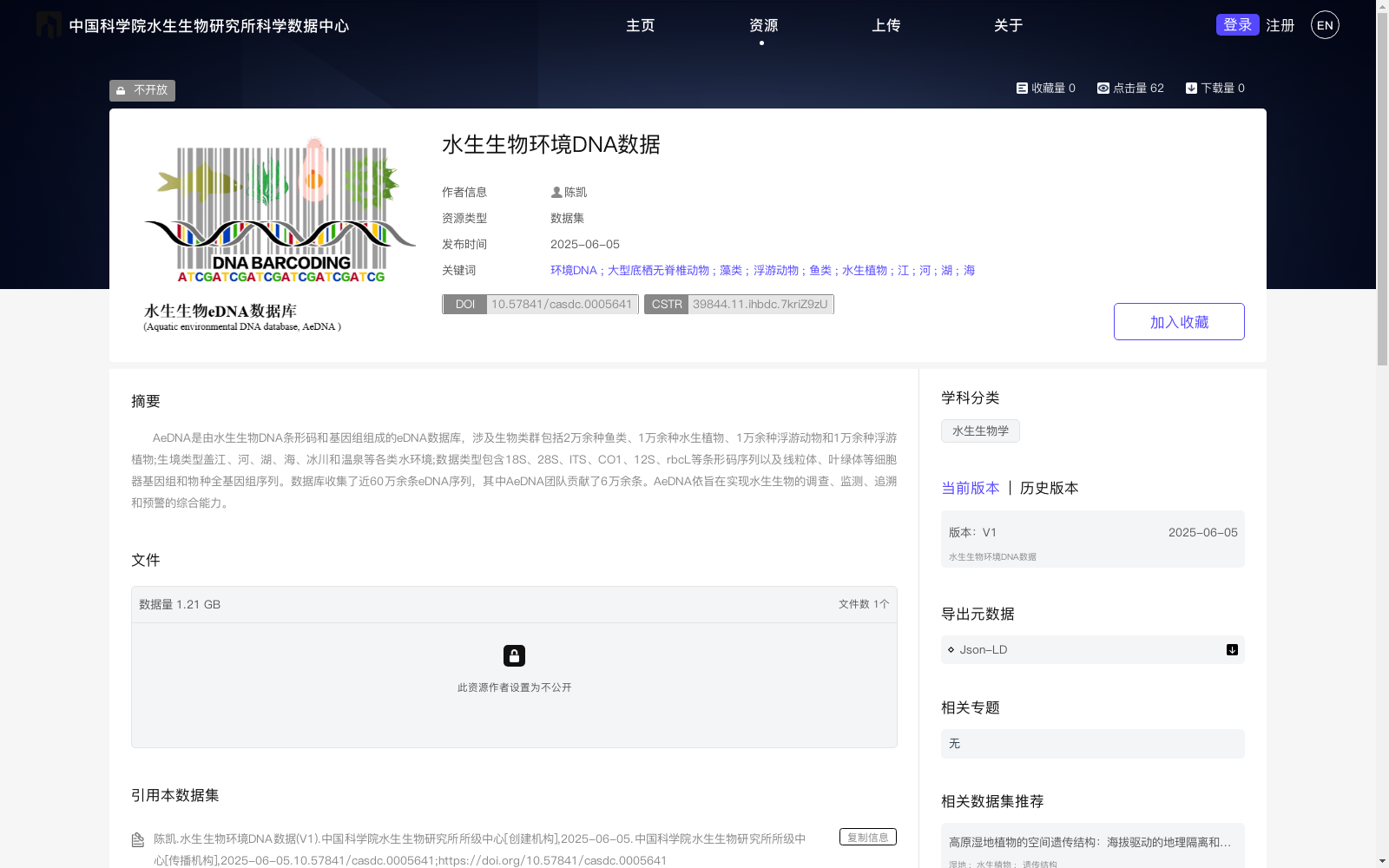Click the citation document icon beside the reference
This screenshot has height=868, width=1389.
(x=138, y=838)
